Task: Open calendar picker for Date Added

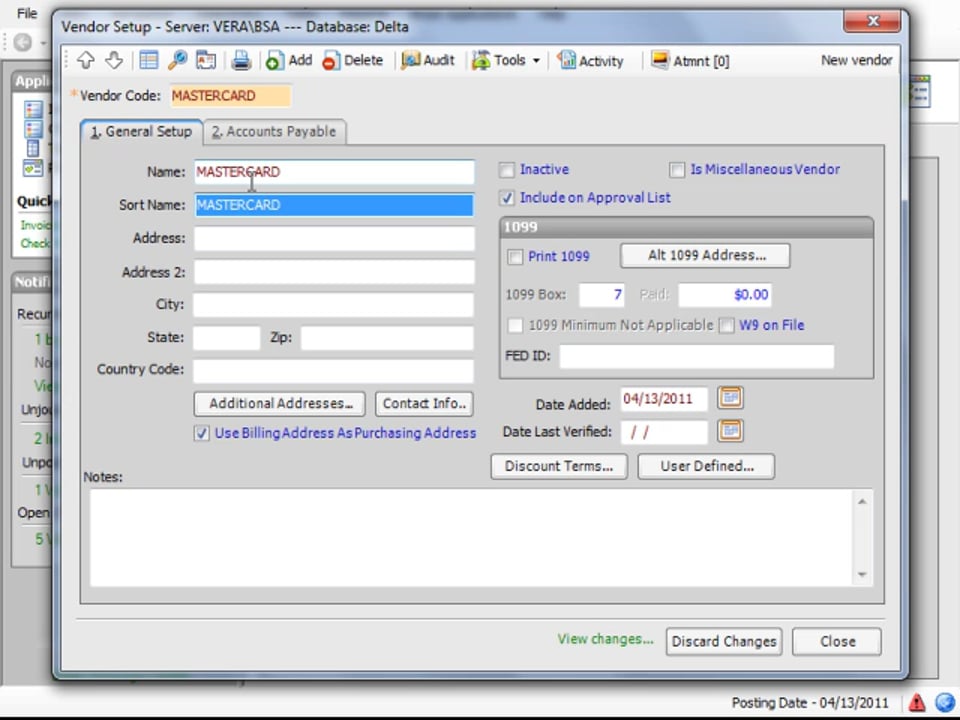Action: coord(730,398)
